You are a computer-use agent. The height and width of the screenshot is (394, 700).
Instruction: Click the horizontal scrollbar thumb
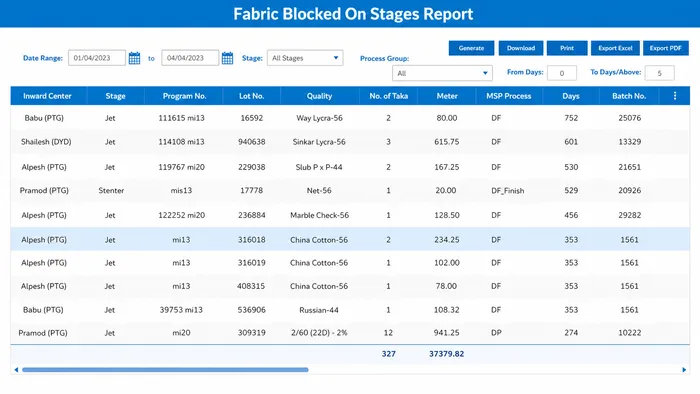pyautogui.click(x=165, y=369)
